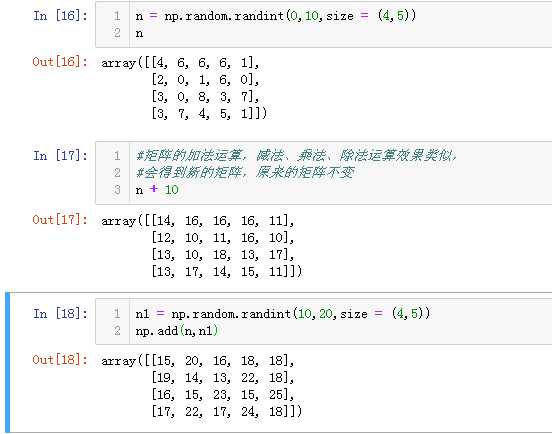Click output row '[16, 15, 23, 15, 25]'
Image resolution: width=552 pixels, height=434 pixels.
click(223, 395)
